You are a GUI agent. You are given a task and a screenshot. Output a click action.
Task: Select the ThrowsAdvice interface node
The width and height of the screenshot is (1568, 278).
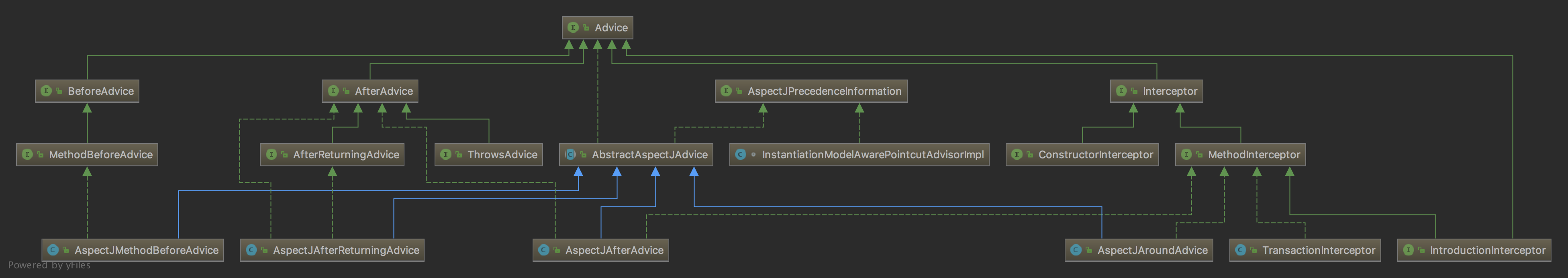tap(489, 155)
